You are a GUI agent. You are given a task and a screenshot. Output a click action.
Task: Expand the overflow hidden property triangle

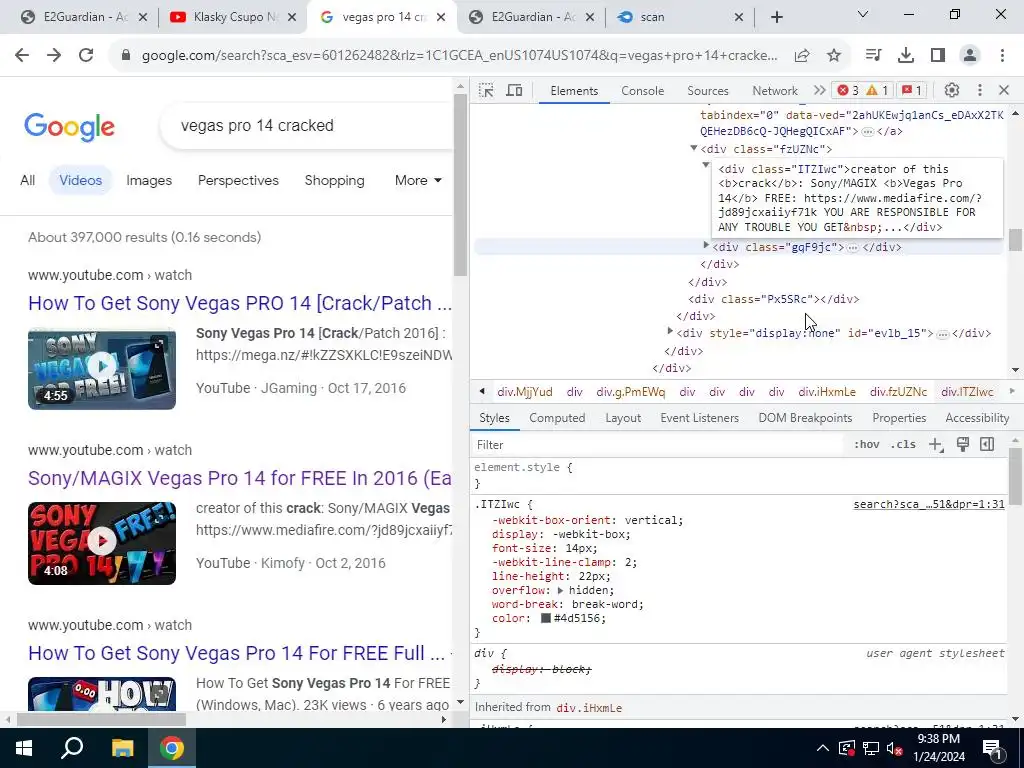click(x=560, y=590)
